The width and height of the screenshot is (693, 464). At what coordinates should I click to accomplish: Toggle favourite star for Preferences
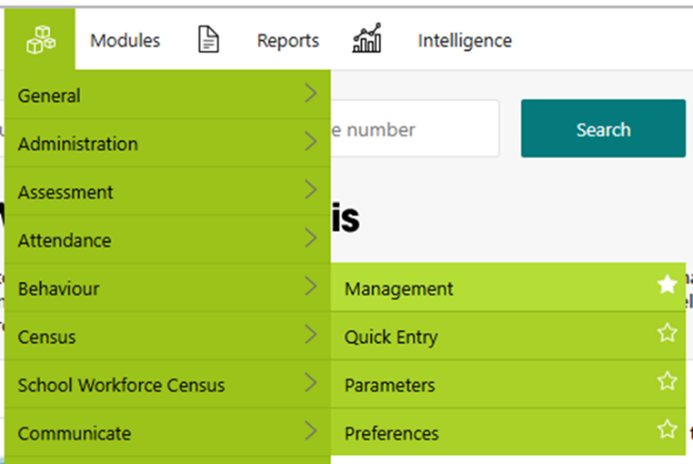(x=667, y=430)
